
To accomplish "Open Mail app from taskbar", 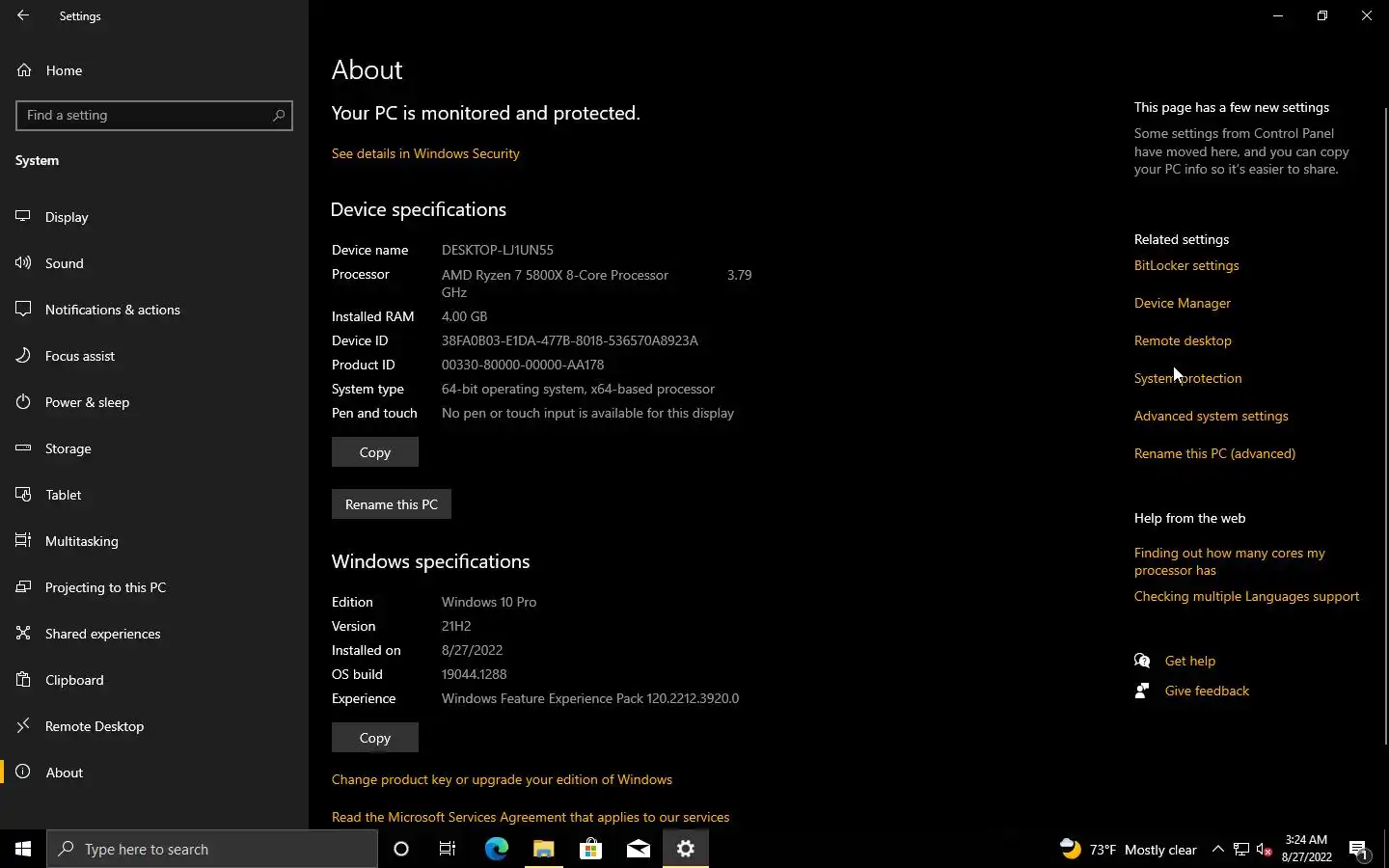I will pyautogui.click(x=638, y=849).
